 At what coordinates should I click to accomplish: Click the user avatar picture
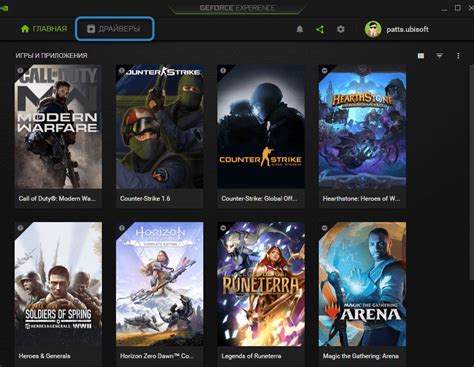click(373, 29)
